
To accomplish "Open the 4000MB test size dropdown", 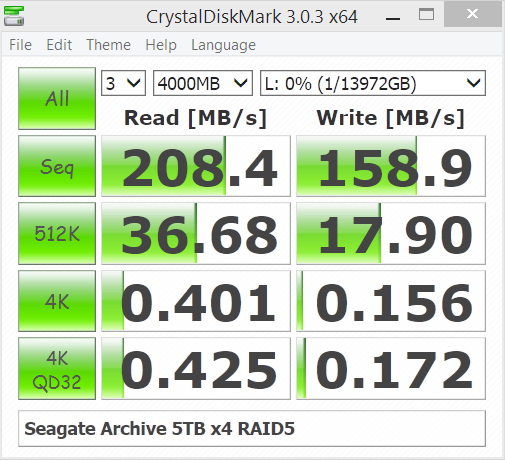I will [203, 83].
